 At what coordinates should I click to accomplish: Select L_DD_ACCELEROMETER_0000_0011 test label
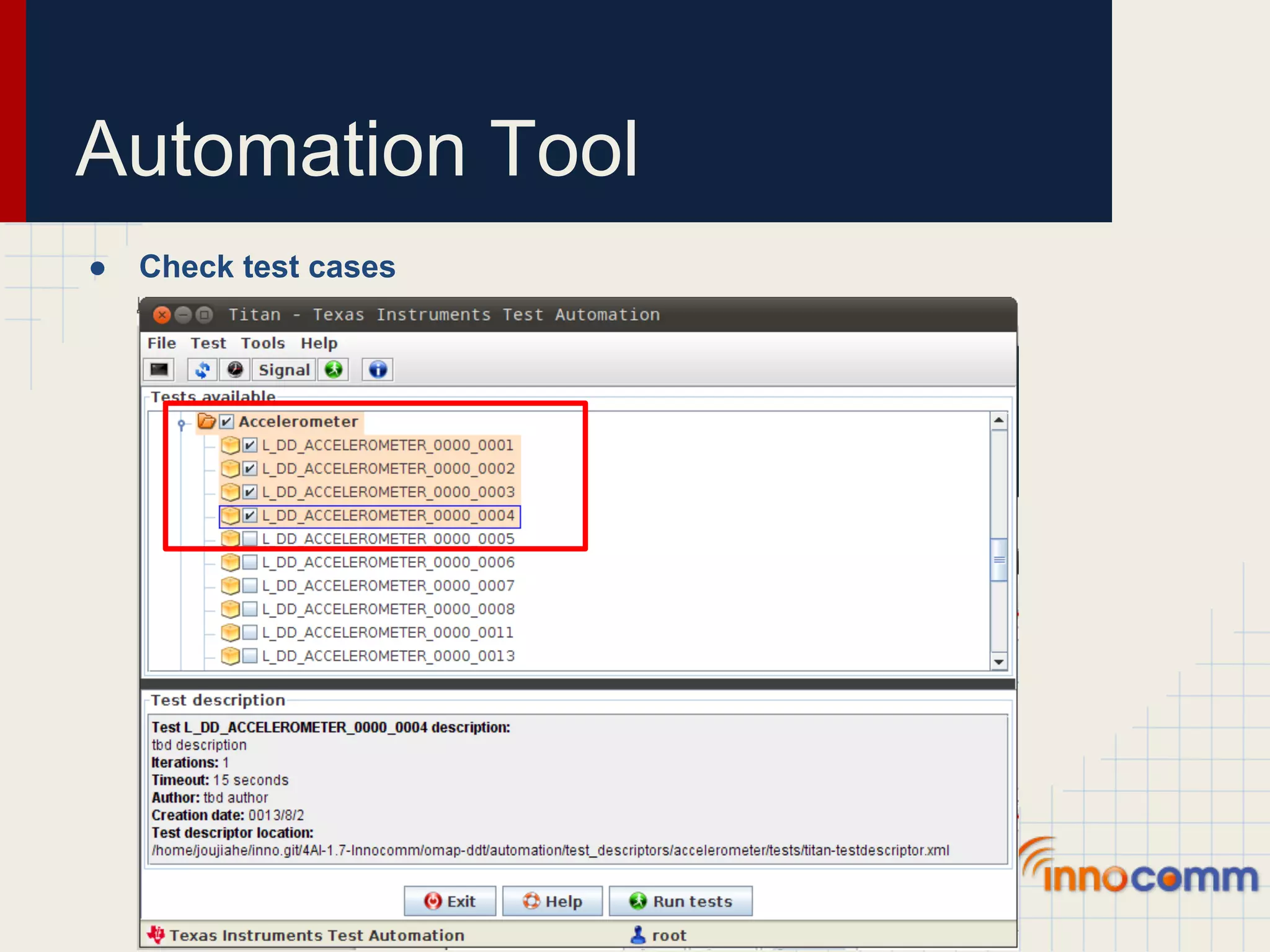[388, 633]
